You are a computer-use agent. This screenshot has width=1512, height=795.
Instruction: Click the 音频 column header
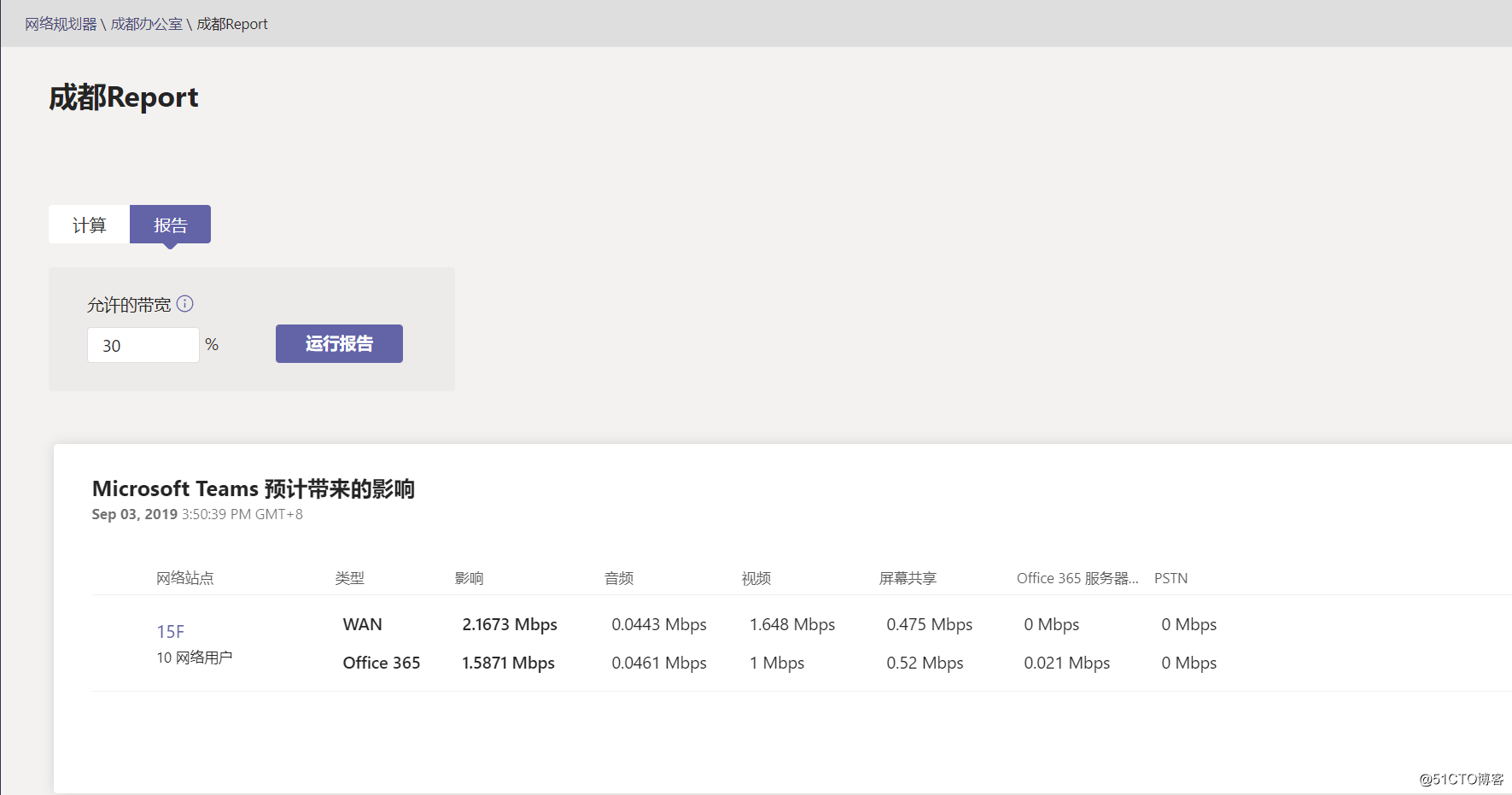click(x=619, y=578)
